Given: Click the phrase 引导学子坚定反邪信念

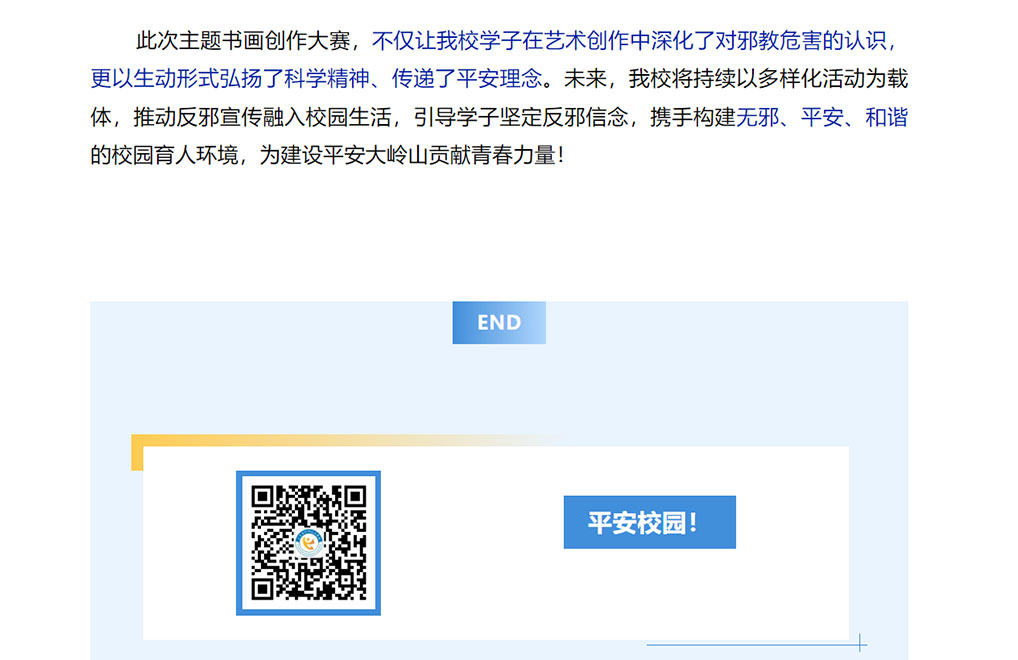Looking at the screenshot, I should point(521,117).
